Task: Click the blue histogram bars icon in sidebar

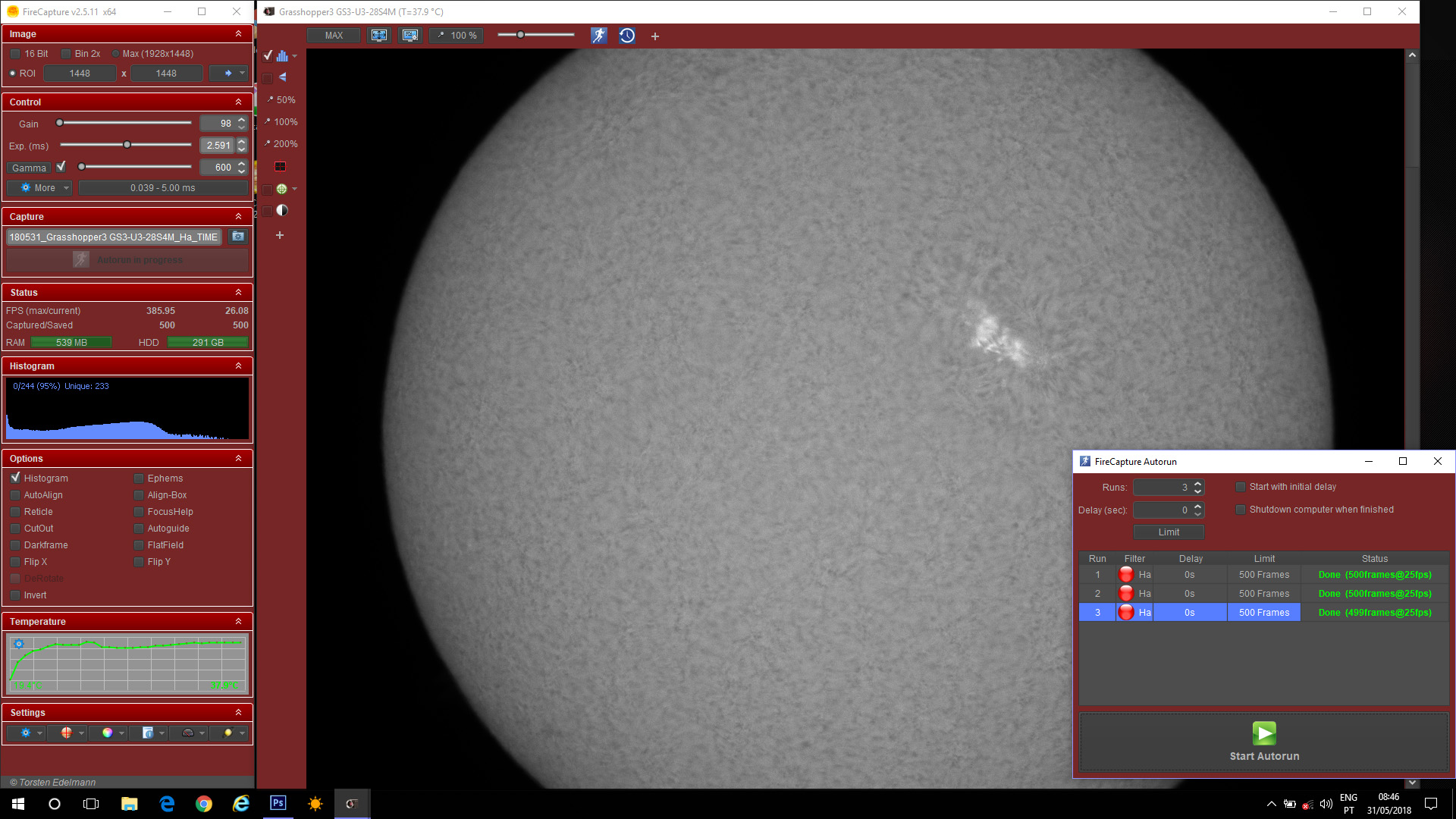Action: point(282,55)
